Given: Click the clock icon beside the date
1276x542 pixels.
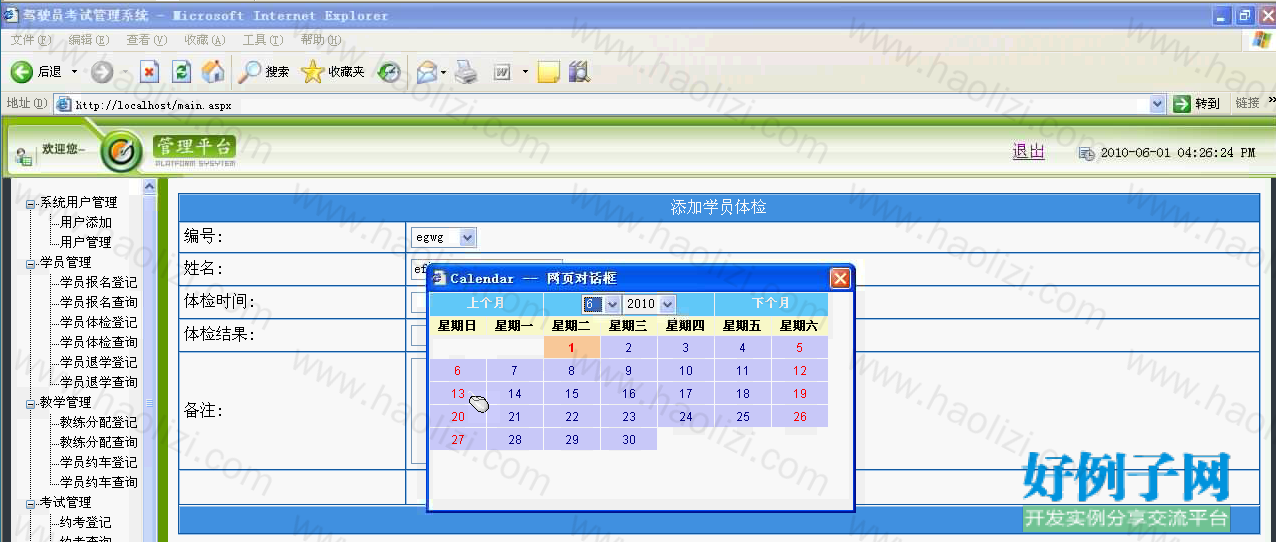Looking at the screenshot, I should [1086, 153].
